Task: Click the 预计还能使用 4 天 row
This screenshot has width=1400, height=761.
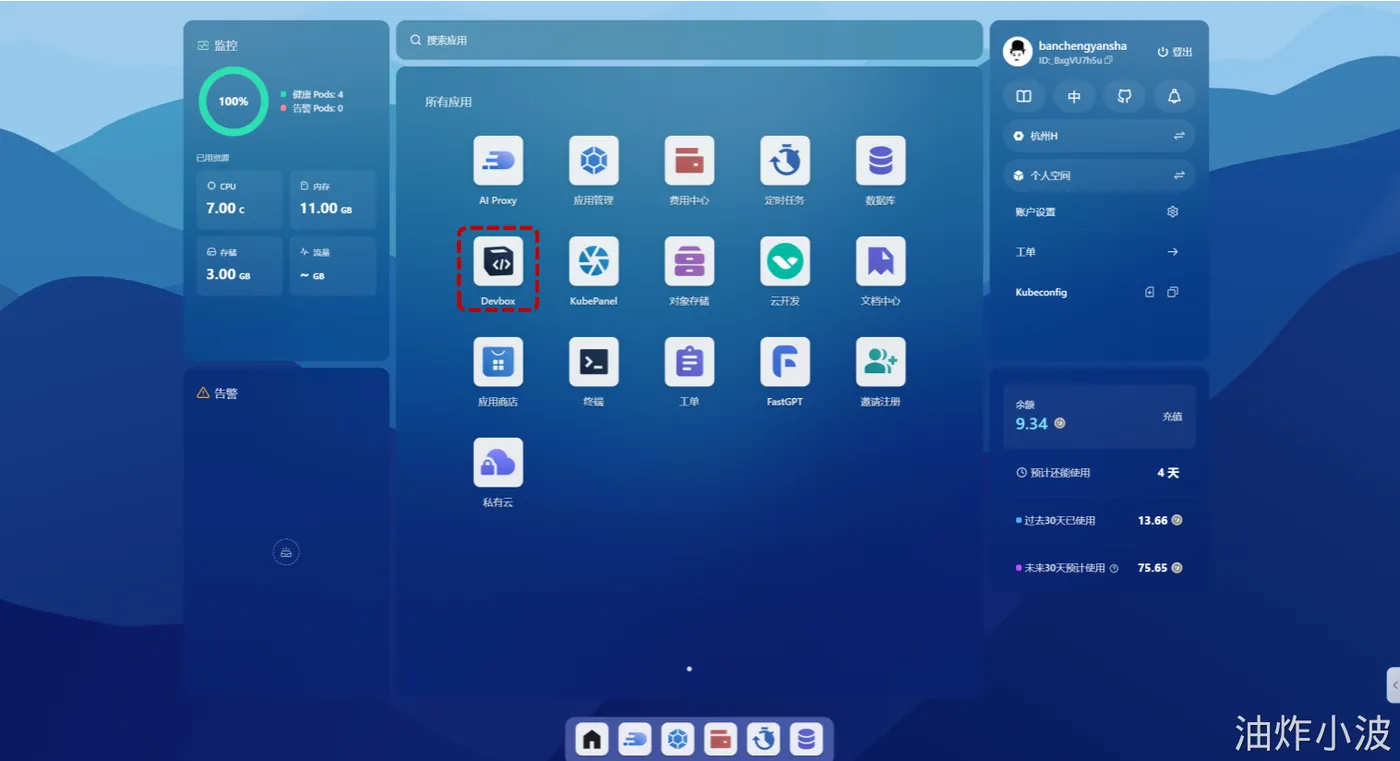Action: click(x=1099, y=473)
